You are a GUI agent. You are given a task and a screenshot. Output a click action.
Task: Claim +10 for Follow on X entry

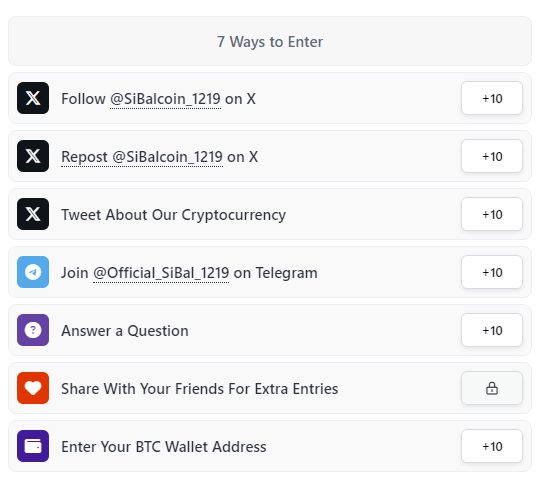pos(492,98)
